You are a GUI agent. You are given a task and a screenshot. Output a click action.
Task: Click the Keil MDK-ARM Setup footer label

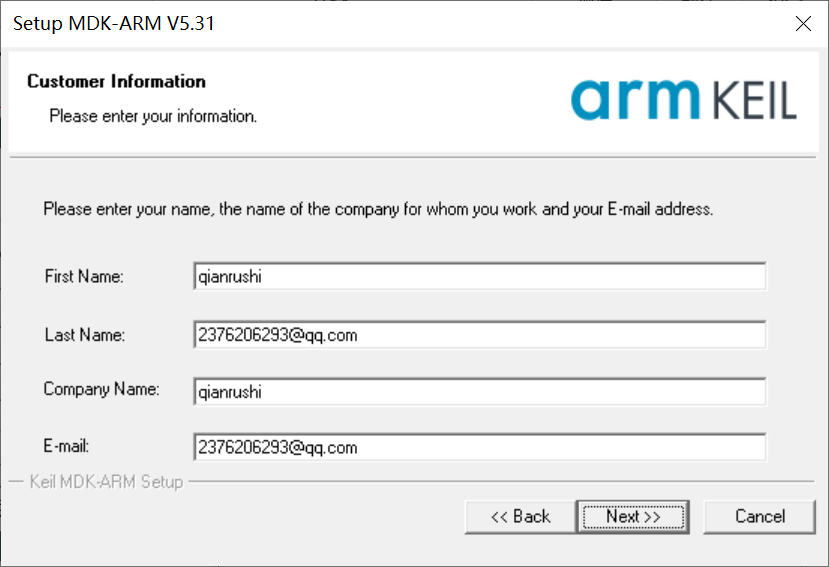(x=106, y=482)
